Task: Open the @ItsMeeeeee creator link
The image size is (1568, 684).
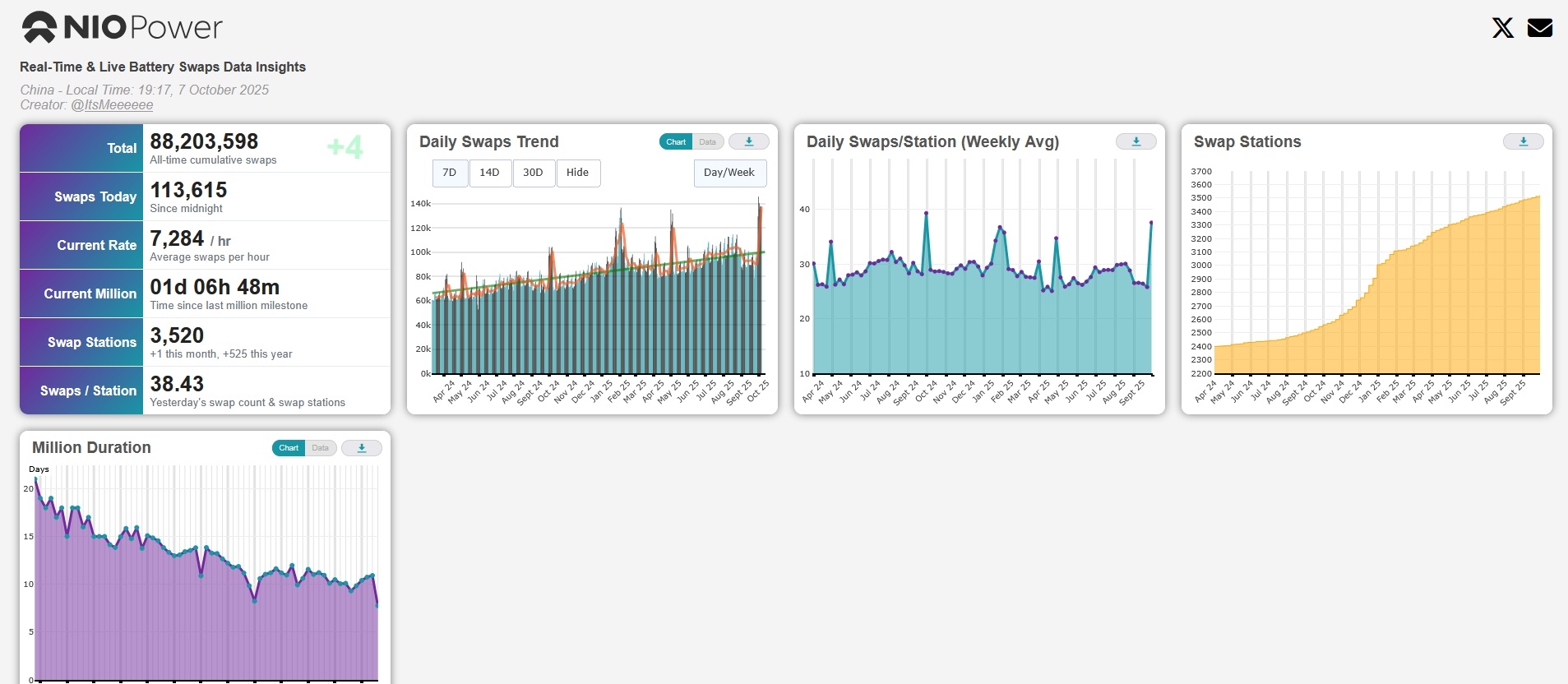Action: 112,105
